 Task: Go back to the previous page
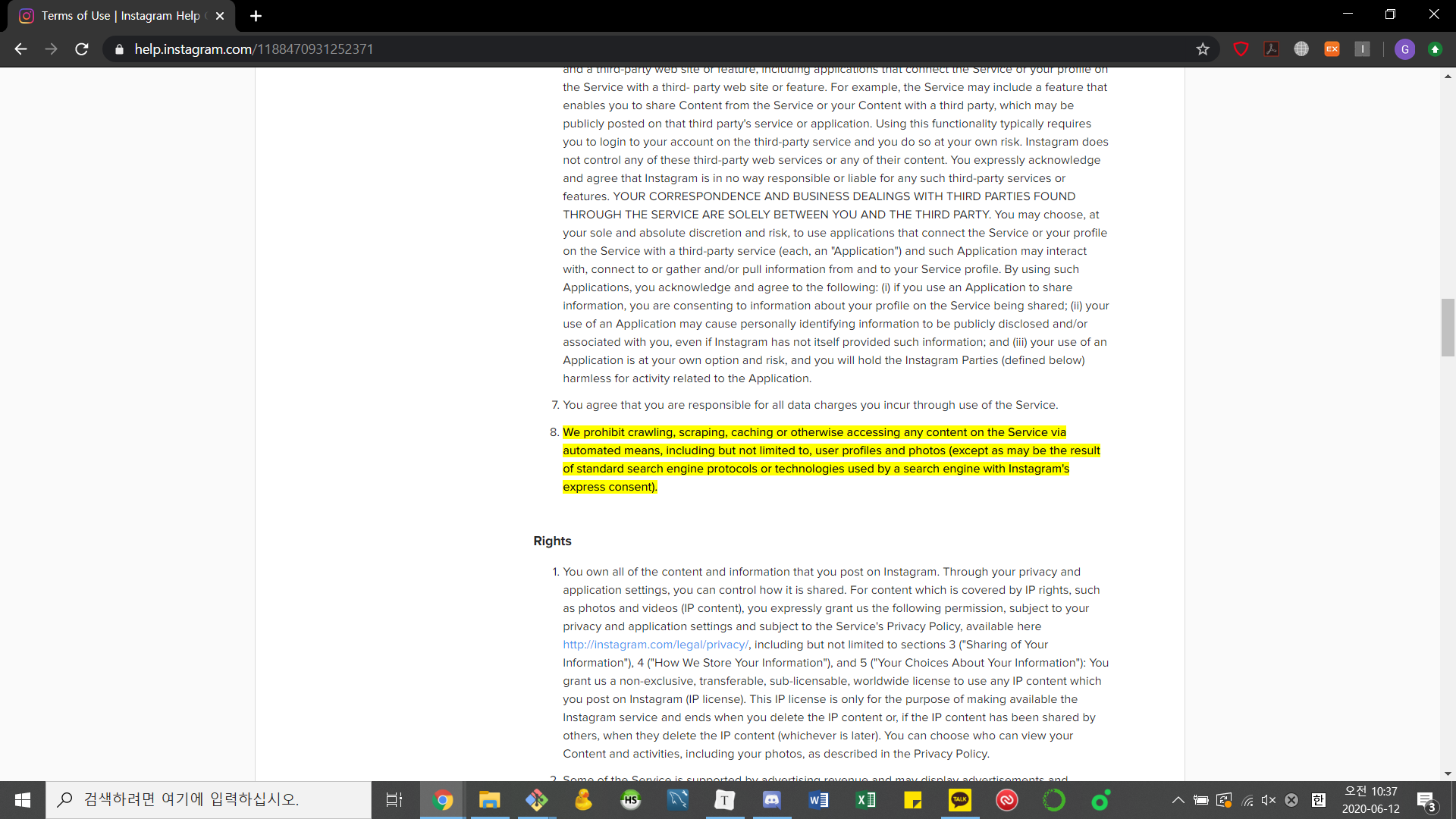20,49
